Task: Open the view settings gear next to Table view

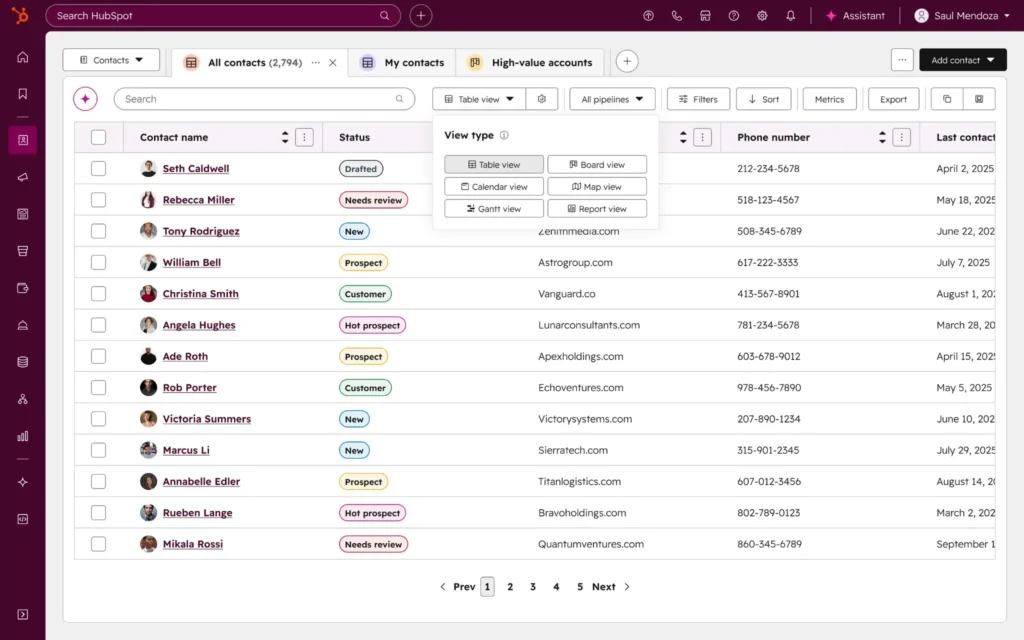Action: [x=541, y=99]
